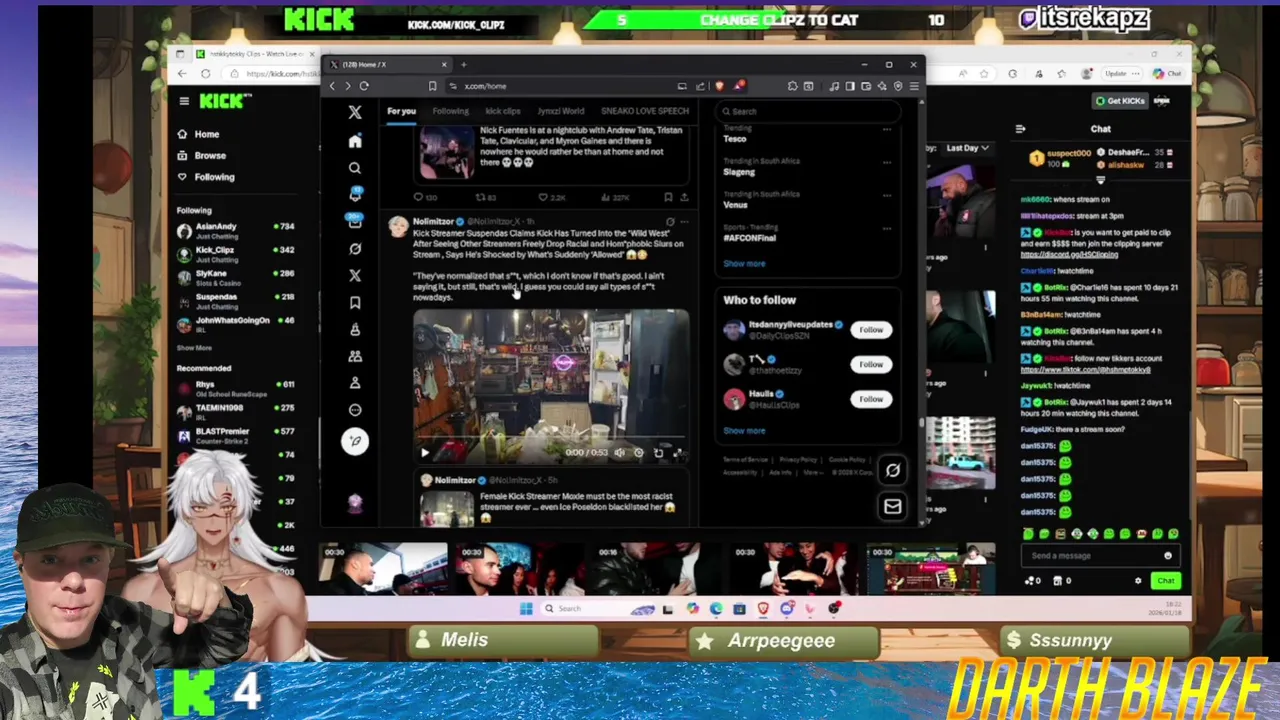Switch to the kick clips tab
Screen dimensions: 1280x720
coord(503,111)
